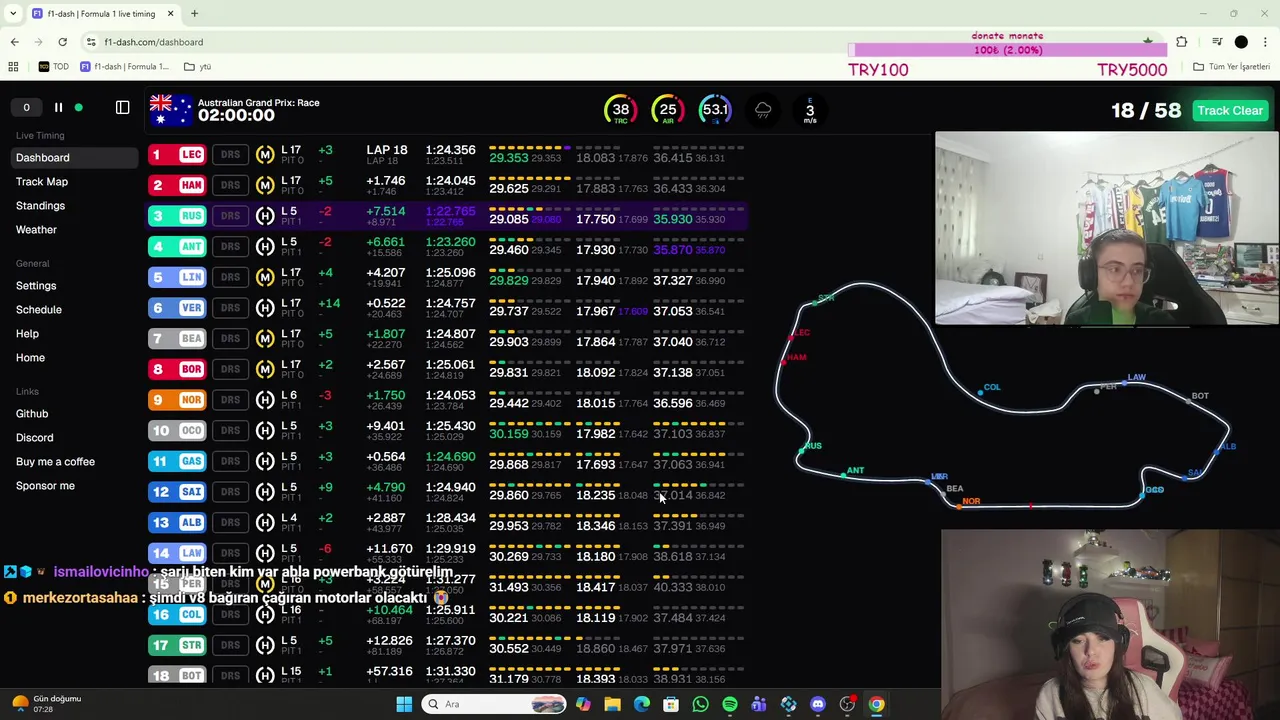Image resolution: width=1280 pixels, height=720 pixels.
Task: Open the Windows Start menu
Action: click(x=404, y=704)
